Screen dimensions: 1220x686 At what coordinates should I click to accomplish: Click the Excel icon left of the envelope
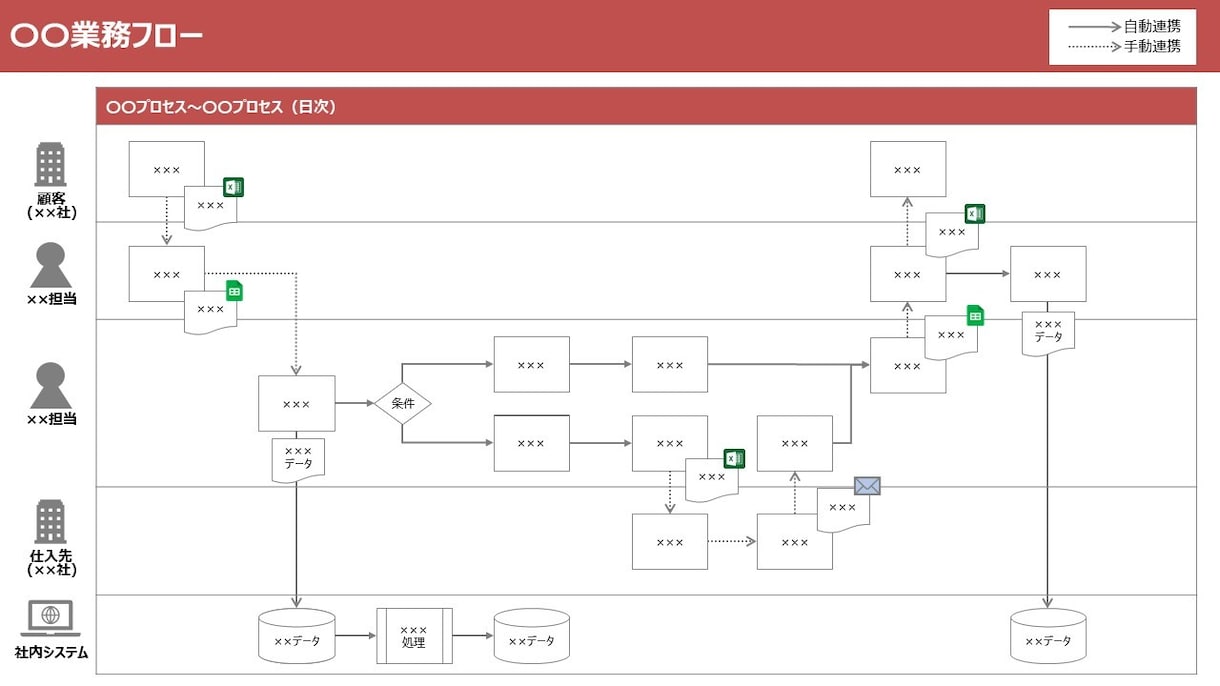pyautogui.click(x=735, y=458)
